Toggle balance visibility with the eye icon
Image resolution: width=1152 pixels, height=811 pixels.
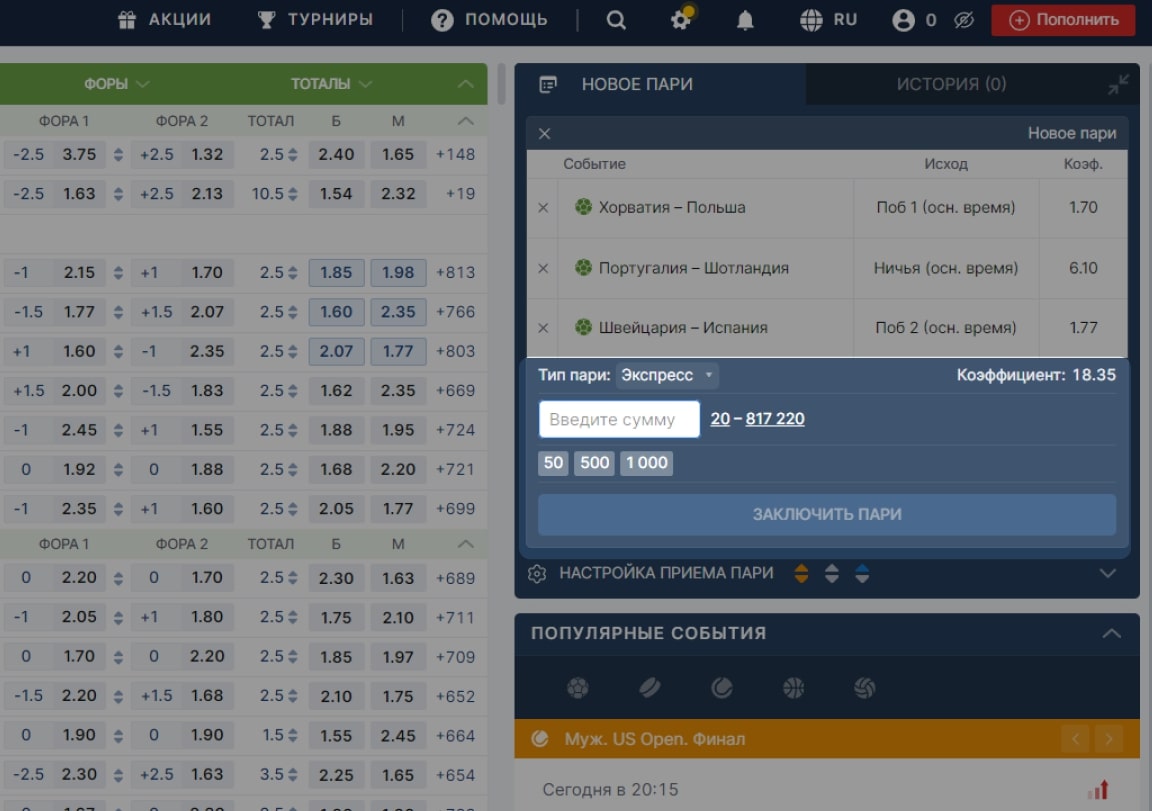(x=963, y=20)
